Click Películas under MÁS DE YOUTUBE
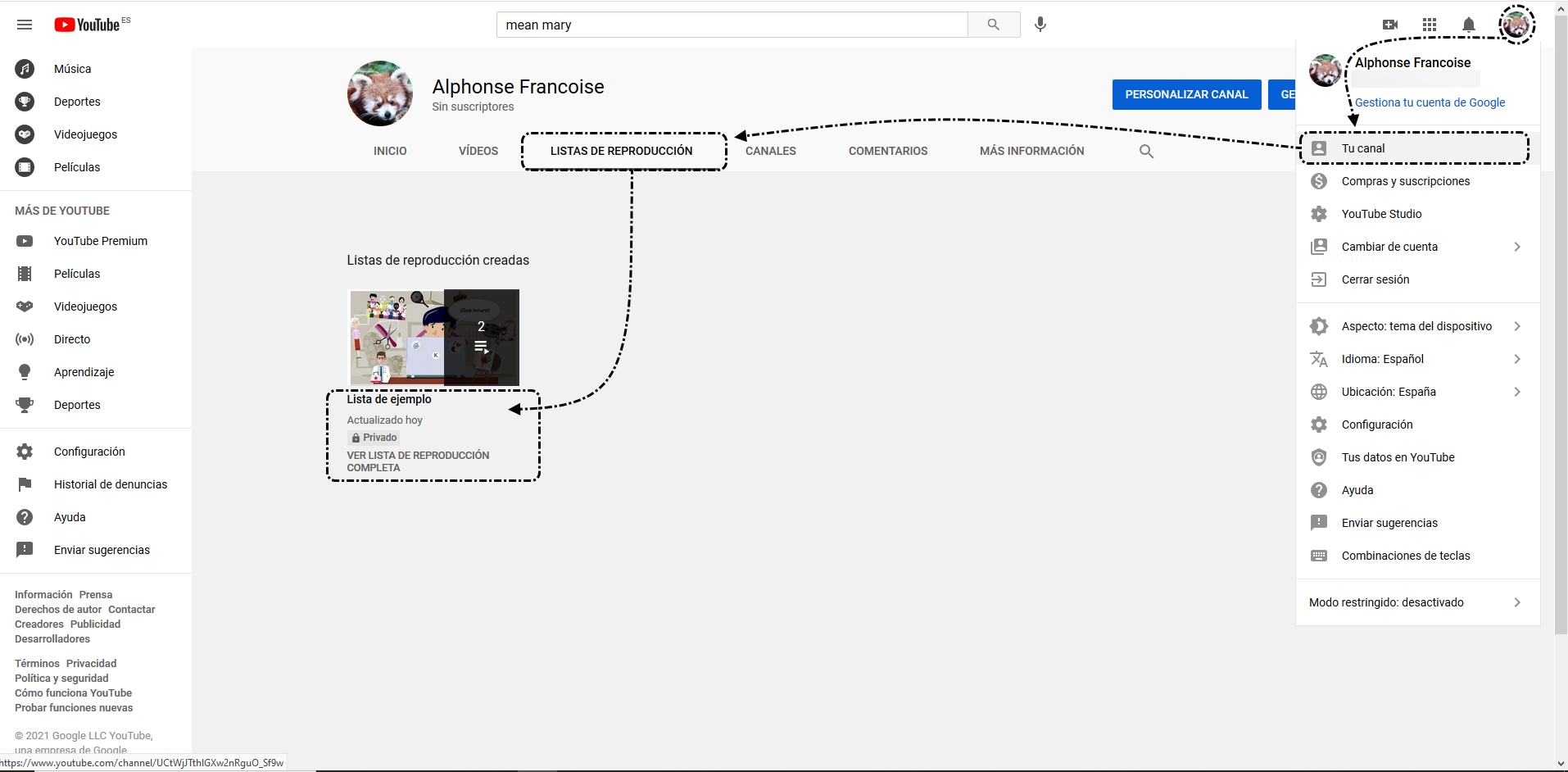Image resolution: width=1568 pixels, height=772 pixels. pyautogui.click(x=77, y=274)
